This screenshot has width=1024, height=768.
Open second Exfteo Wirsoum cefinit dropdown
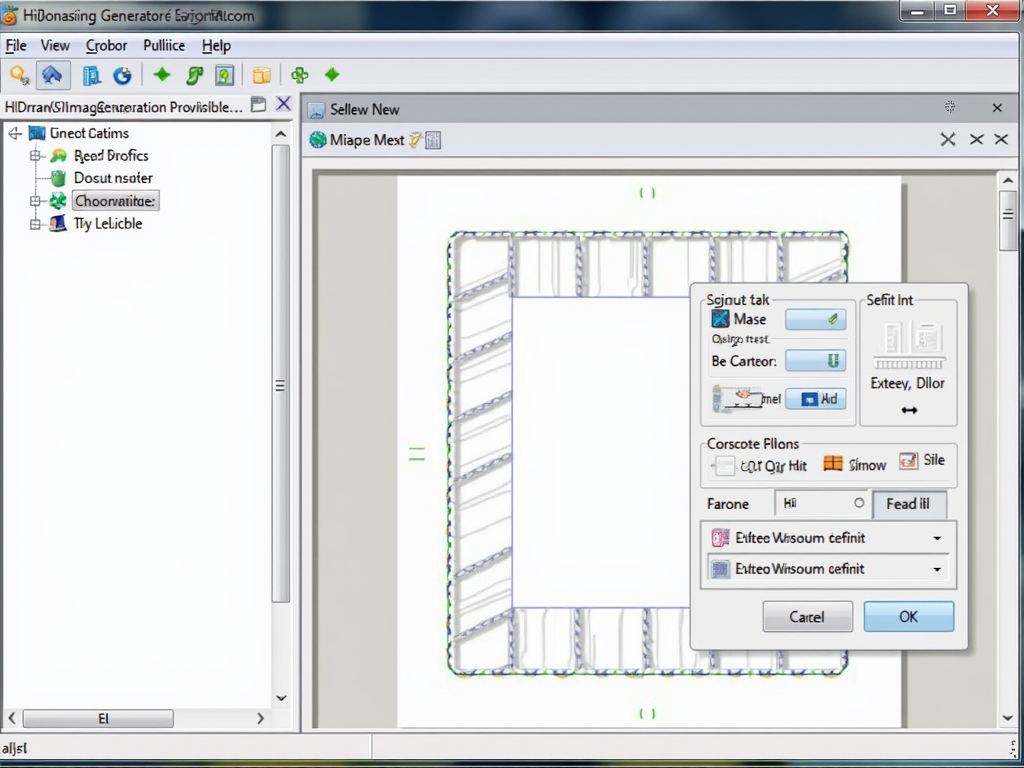936,569
